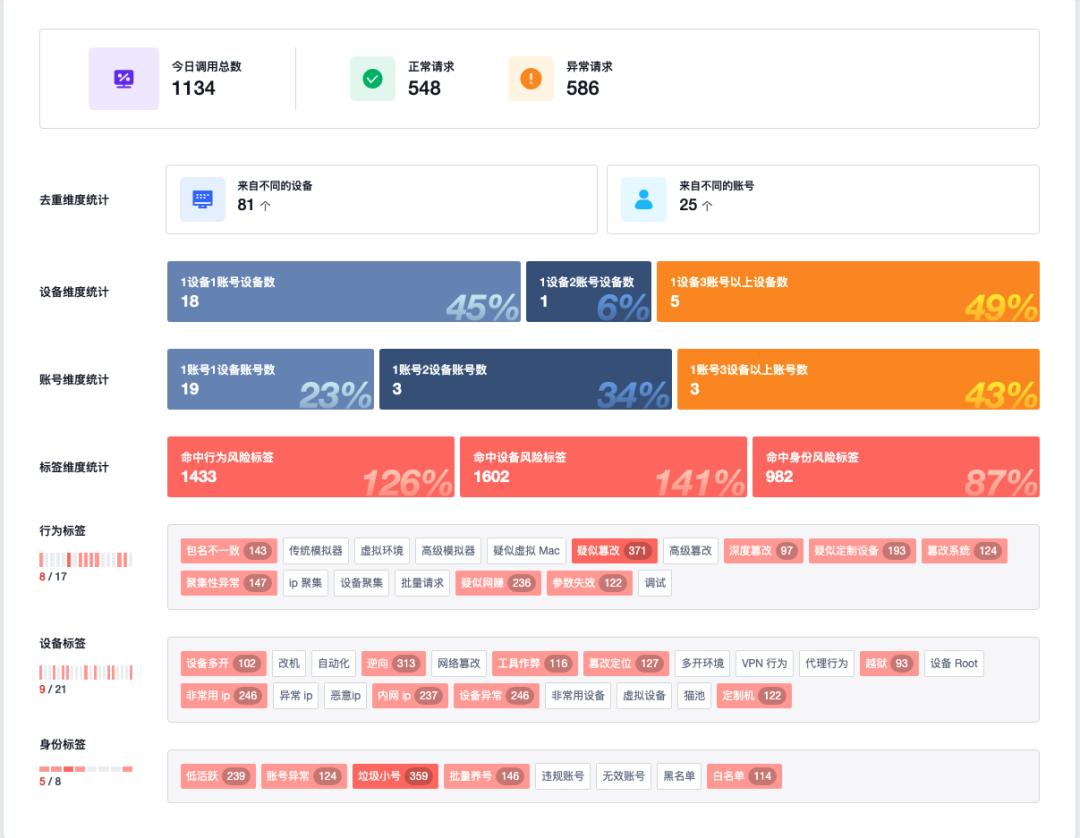Click the 身份标签 segmented progress bar
The image size is (1080, 838).
pos(85,769)
